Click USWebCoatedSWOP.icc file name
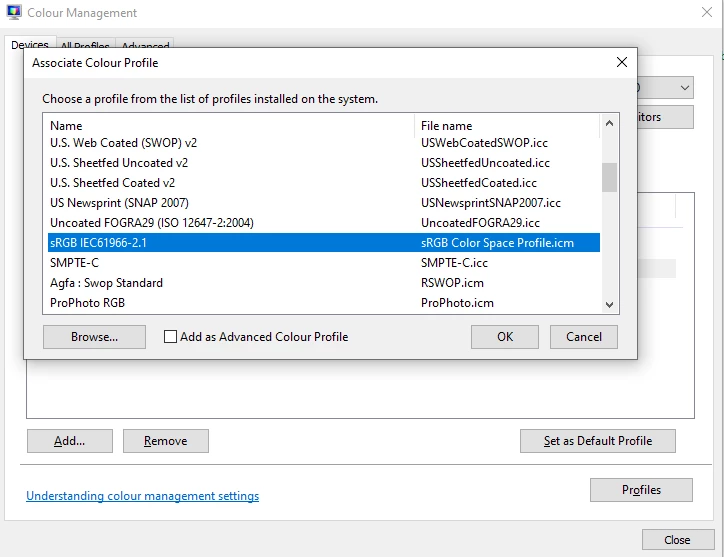This screenshot has height=557, width=724. (484, 143)
